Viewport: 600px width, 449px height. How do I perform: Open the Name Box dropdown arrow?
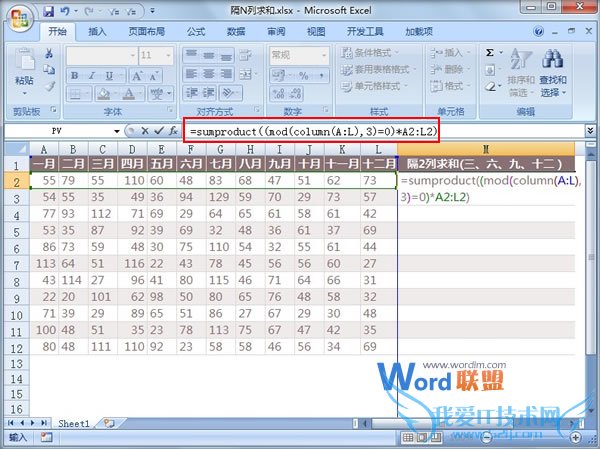pos(117,131)
